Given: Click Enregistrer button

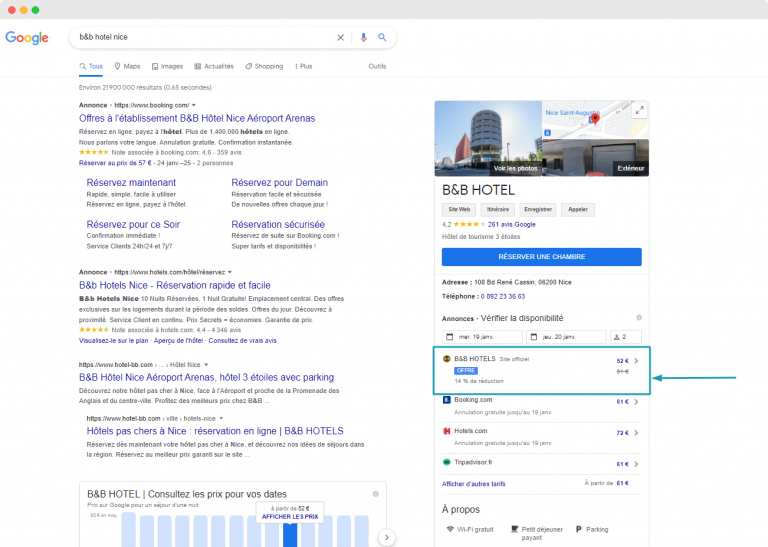Looking at the screenshot, I should pos(538,210).
